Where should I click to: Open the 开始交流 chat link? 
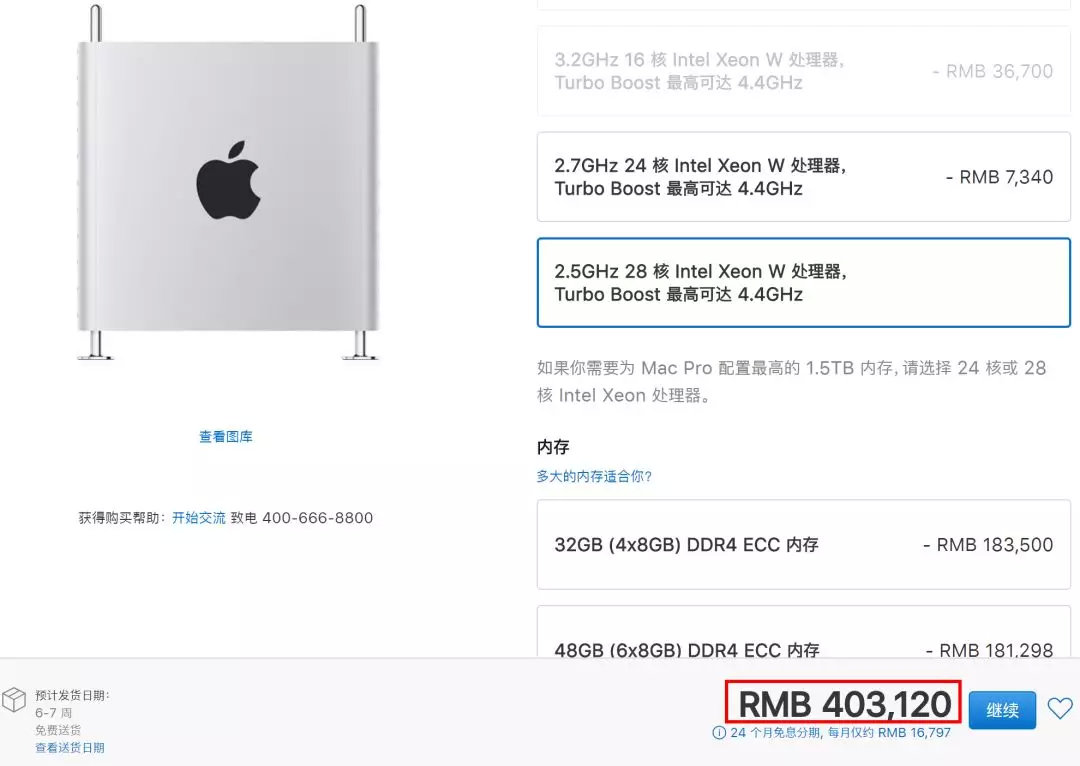(198, 518)
